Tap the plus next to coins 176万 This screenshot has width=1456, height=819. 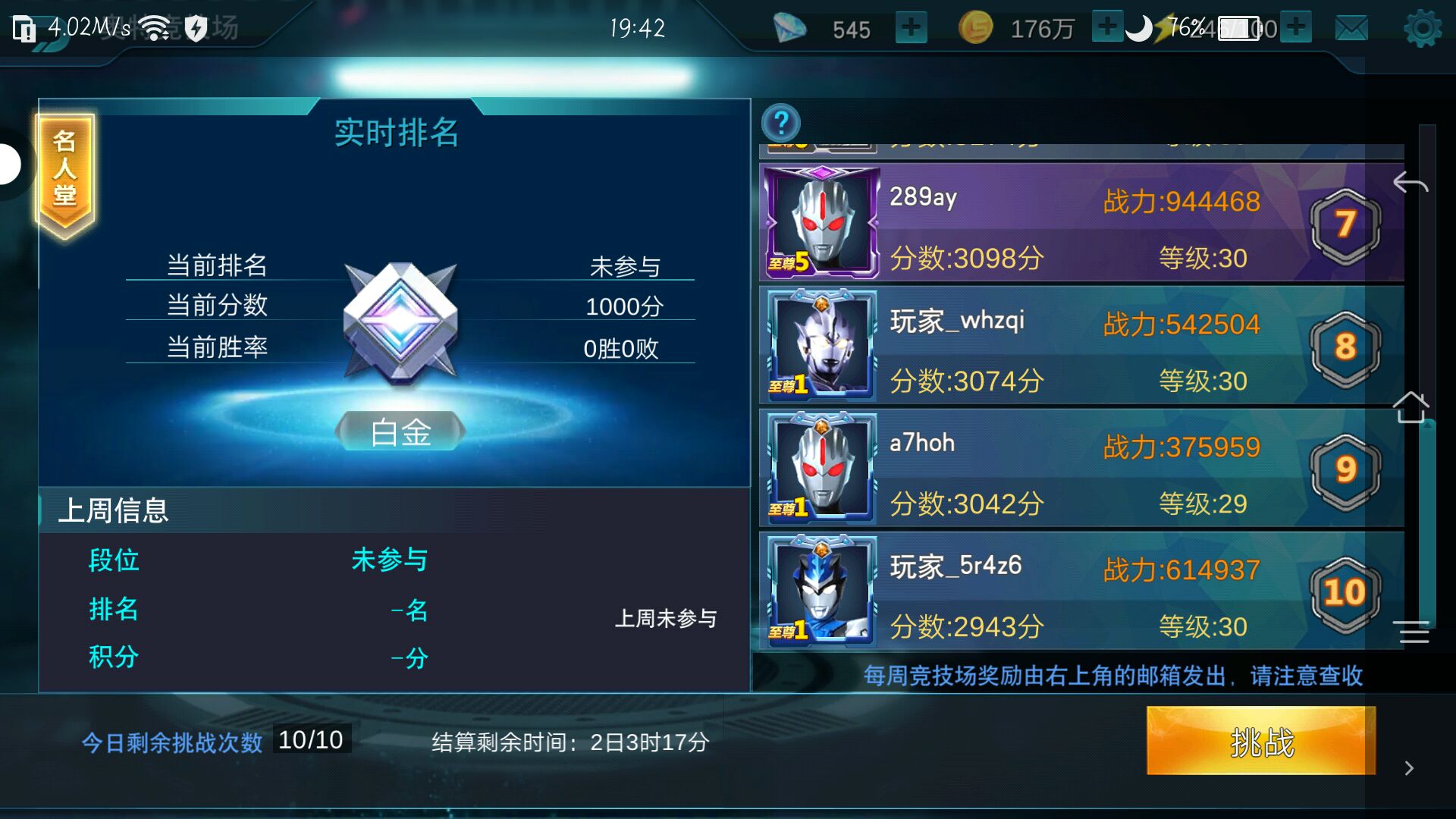pyautogui.click(x=1107, y=27)
